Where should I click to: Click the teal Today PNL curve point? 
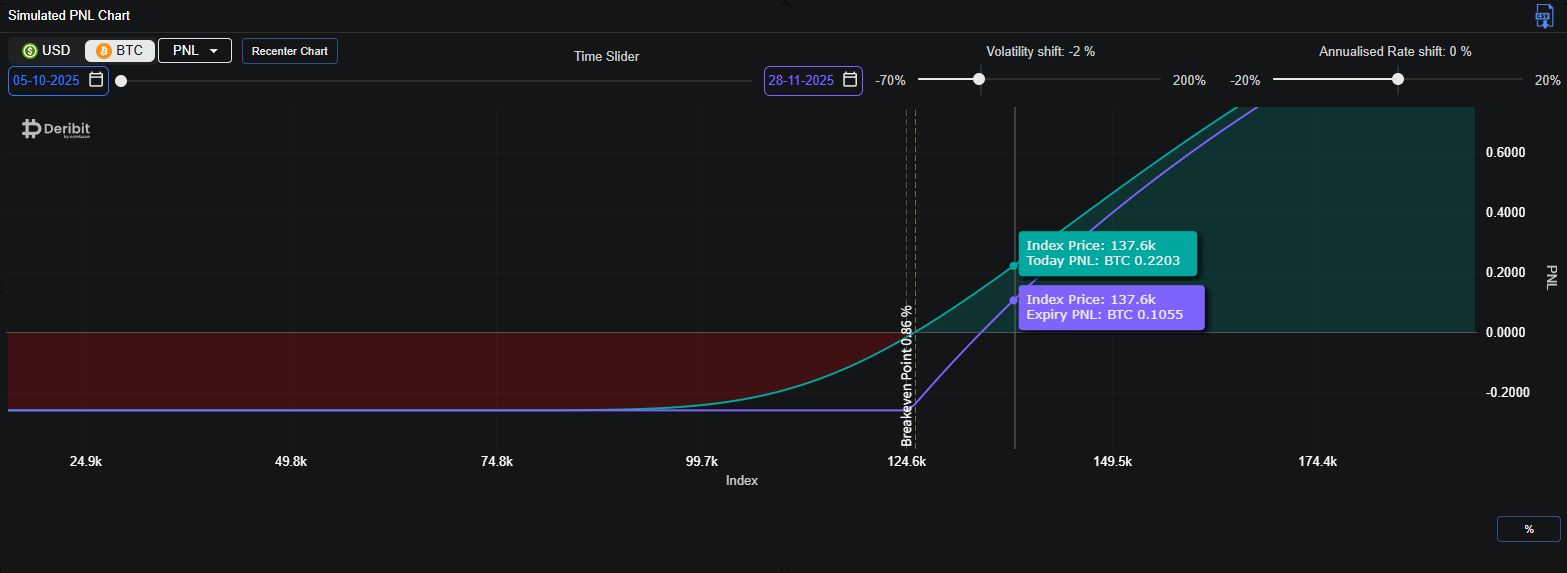coord(1014,266)
